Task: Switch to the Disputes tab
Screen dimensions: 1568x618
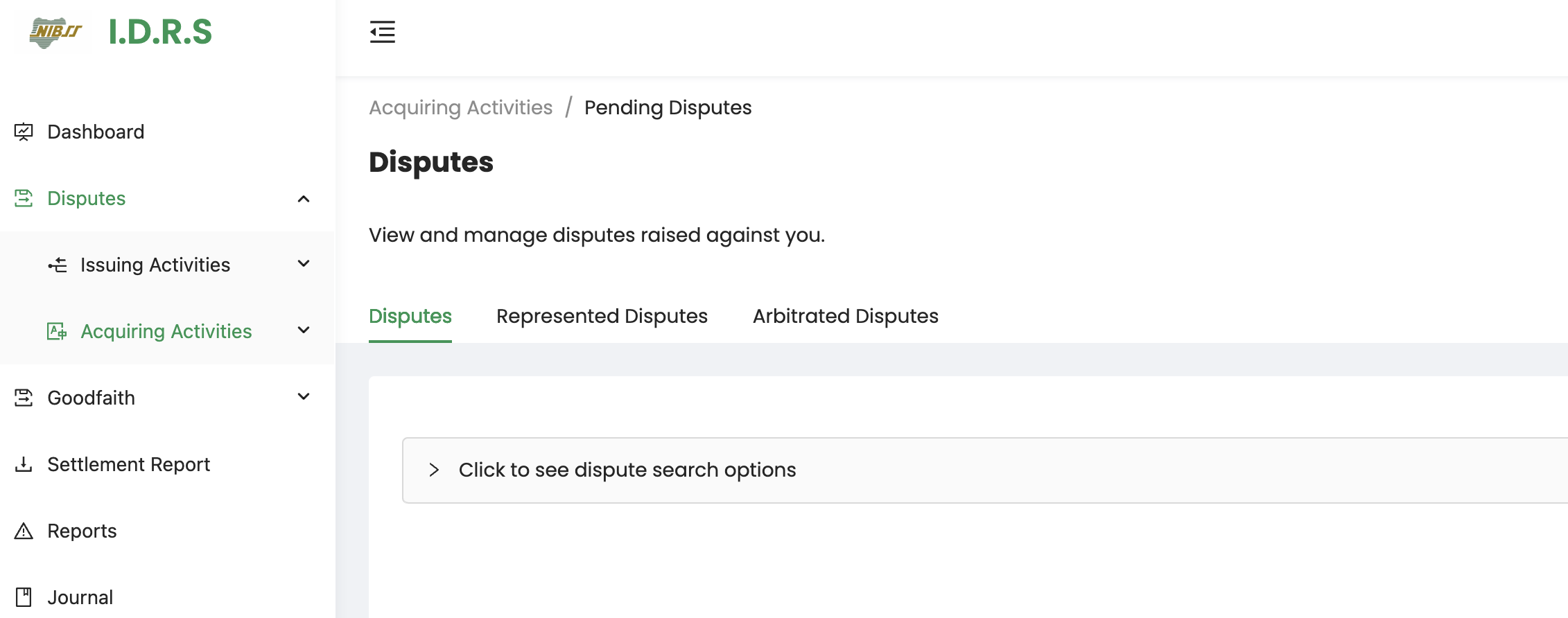Action: [410, 317]
